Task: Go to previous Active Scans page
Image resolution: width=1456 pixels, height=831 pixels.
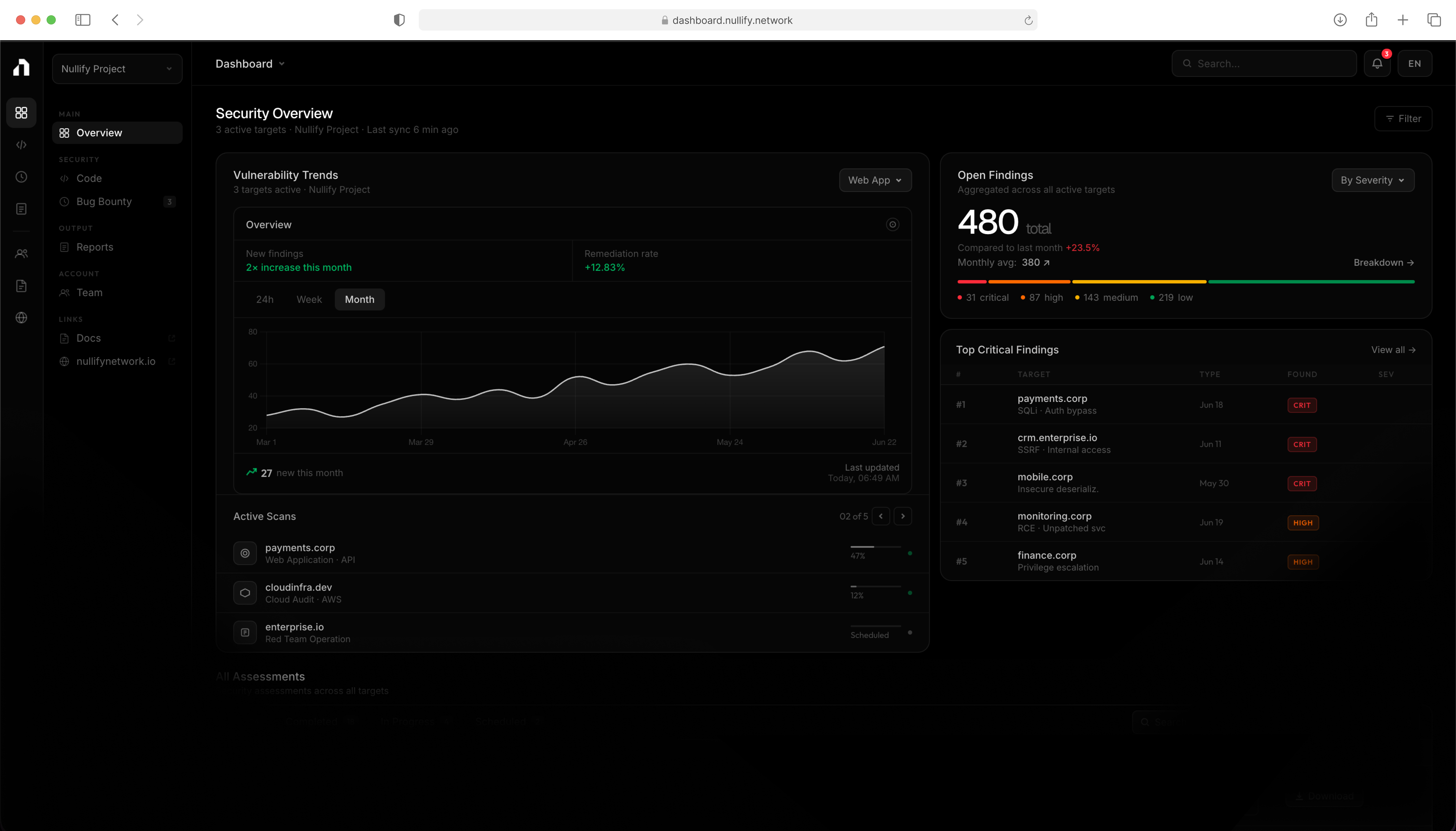Action: click(x=881, y=516)
